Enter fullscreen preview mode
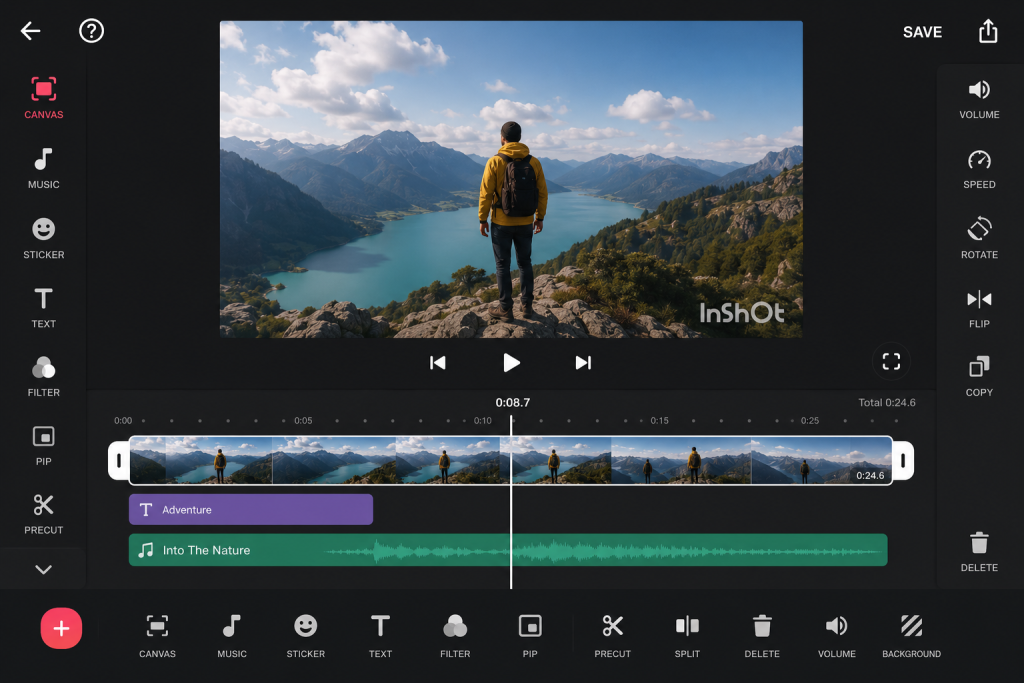This screenshot has width=1024, height=683. tap(891, 362)
